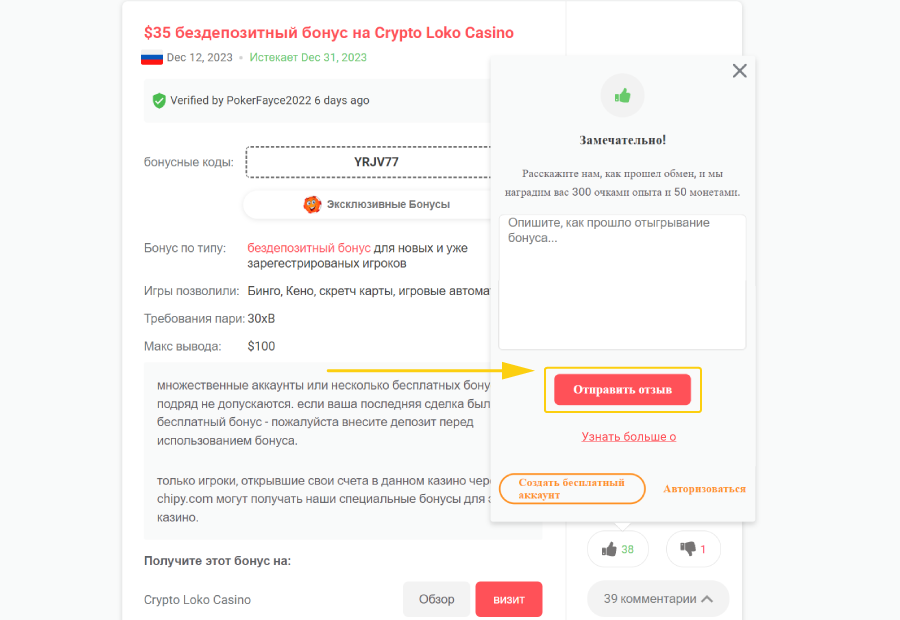Type in the review text area
This screenshot has height=620, width=900.
point(622,282)
